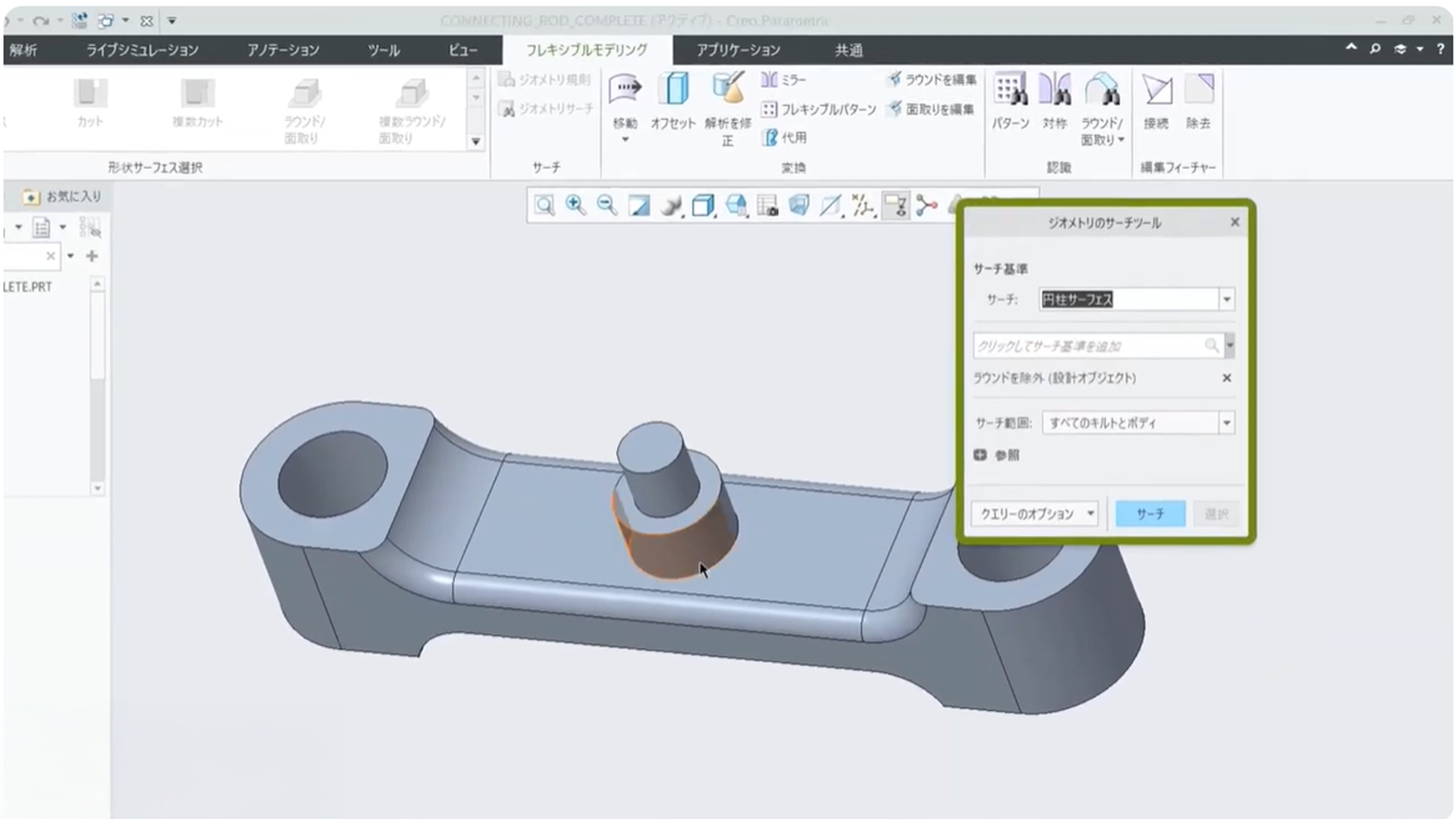Open the Applications (アプリケーション) ribbon tab
Image resolution: width=1456 pixels, height=819 pixels.
(x=738, y=50)
